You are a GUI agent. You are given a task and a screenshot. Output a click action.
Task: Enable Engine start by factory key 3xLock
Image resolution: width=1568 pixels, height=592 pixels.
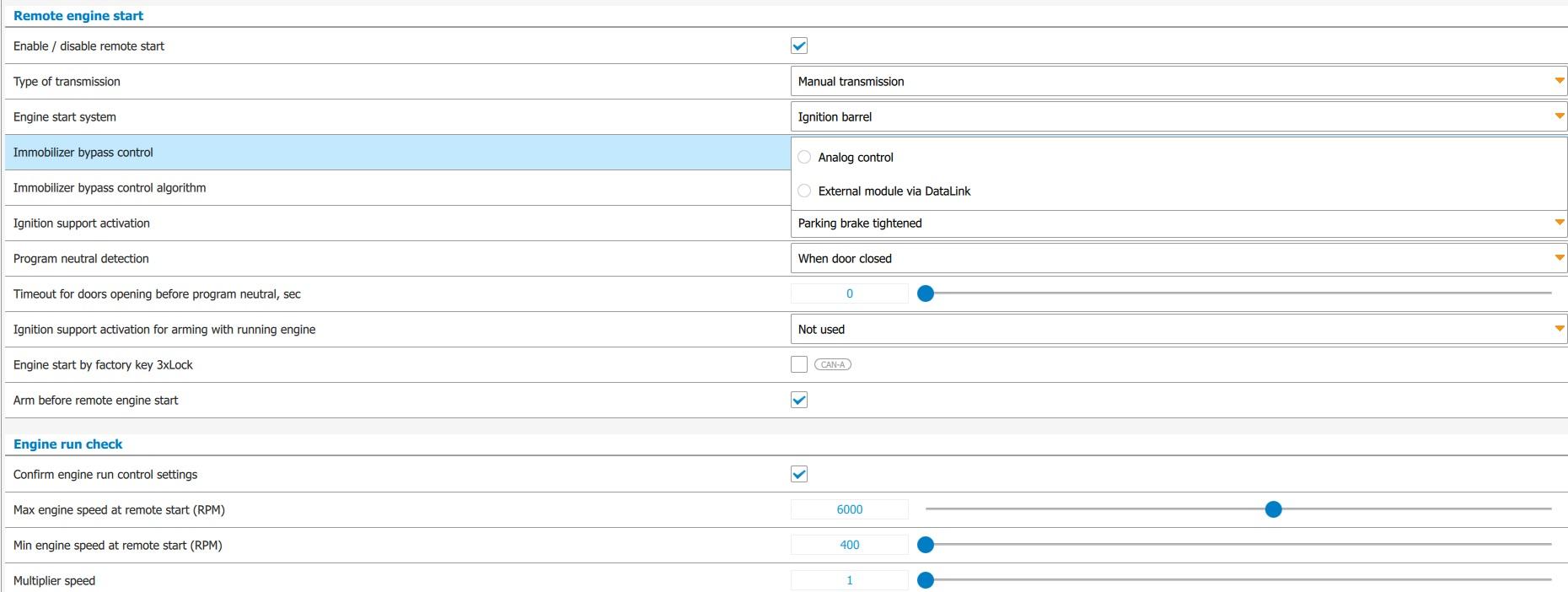pos(799,364)
